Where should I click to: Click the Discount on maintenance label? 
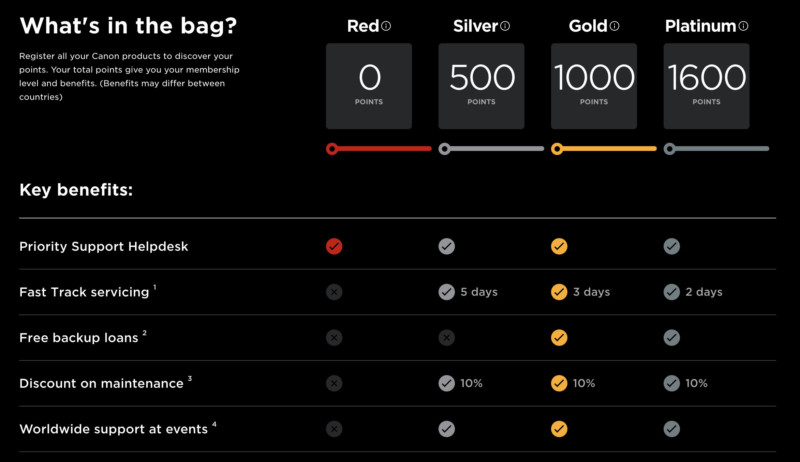pos(101,383)
